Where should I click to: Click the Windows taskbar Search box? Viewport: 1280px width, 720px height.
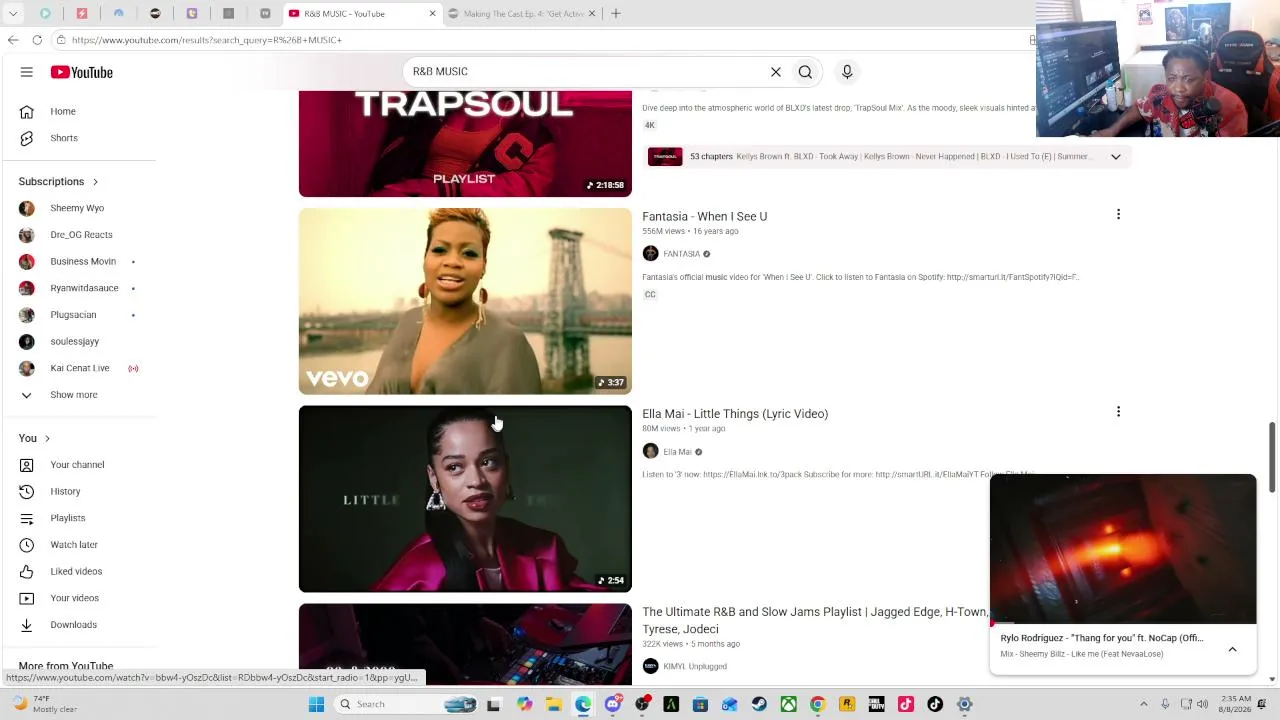coord(407,704)
